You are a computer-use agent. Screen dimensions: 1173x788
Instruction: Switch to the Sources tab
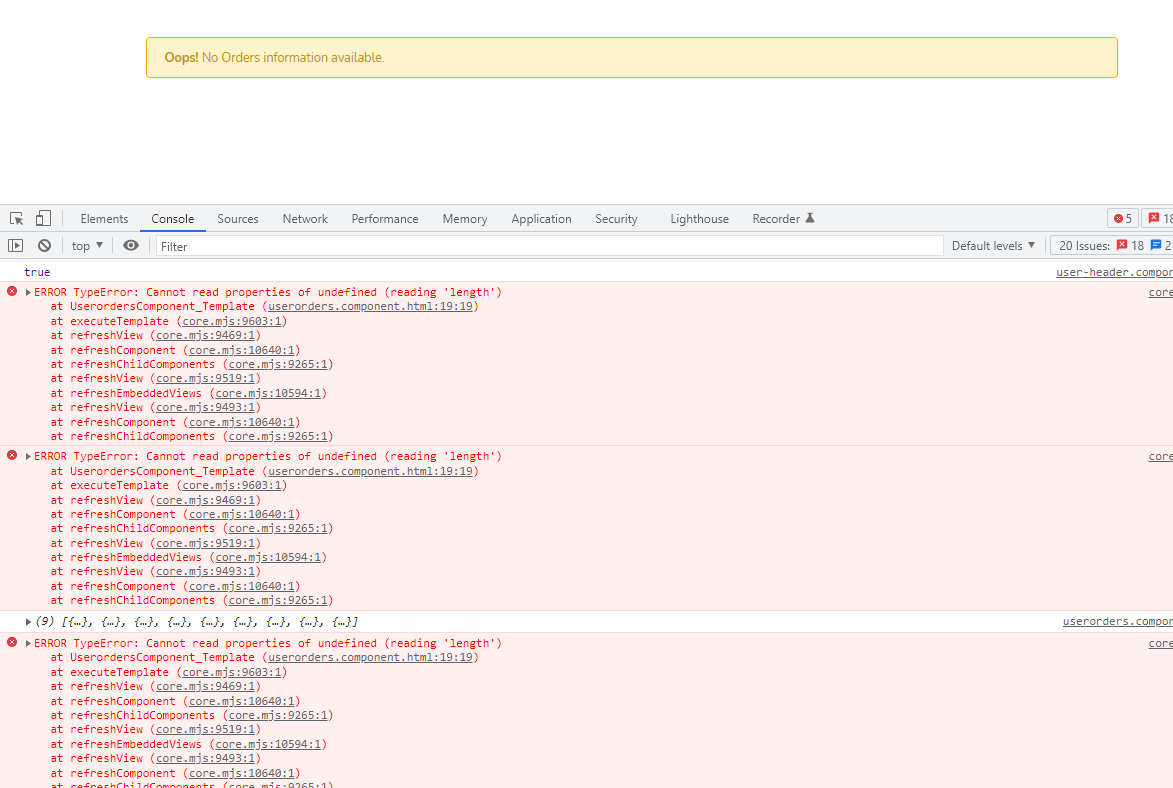(x=238, y=219)
